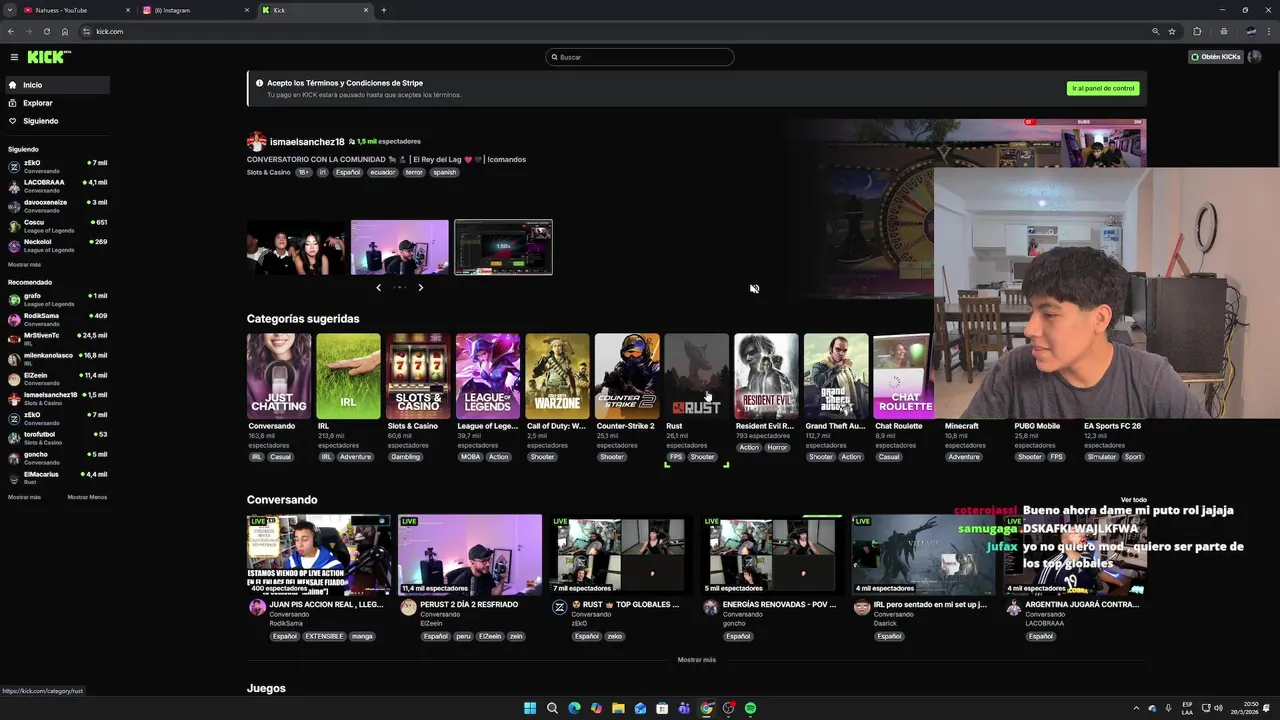Click the EXTENSIBLE tag under RodikSama stream

[x=324, y=636]
